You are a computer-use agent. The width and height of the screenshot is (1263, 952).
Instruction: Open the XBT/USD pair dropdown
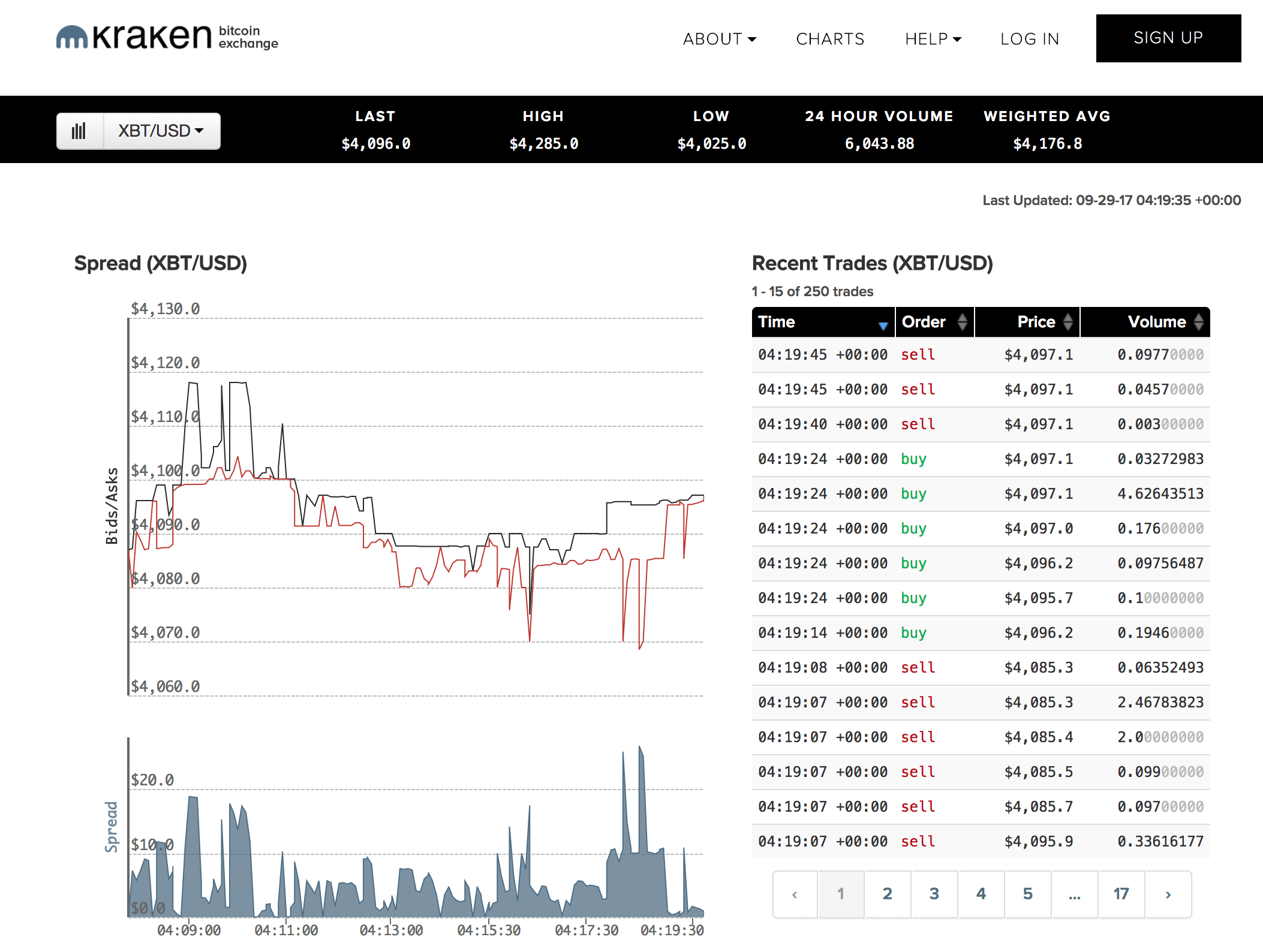(162, 131)
